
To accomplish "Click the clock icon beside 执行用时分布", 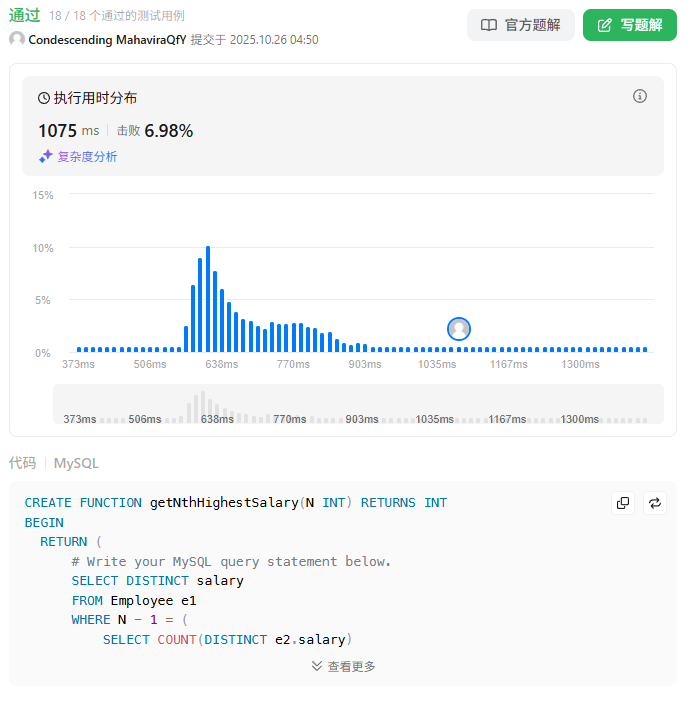I will click(x=44, y=98).
